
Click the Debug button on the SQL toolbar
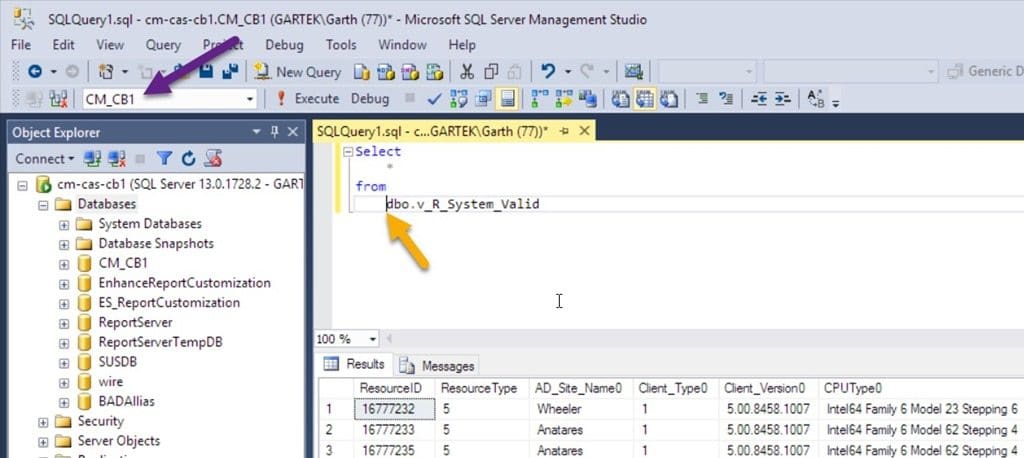tap(370, 99)
